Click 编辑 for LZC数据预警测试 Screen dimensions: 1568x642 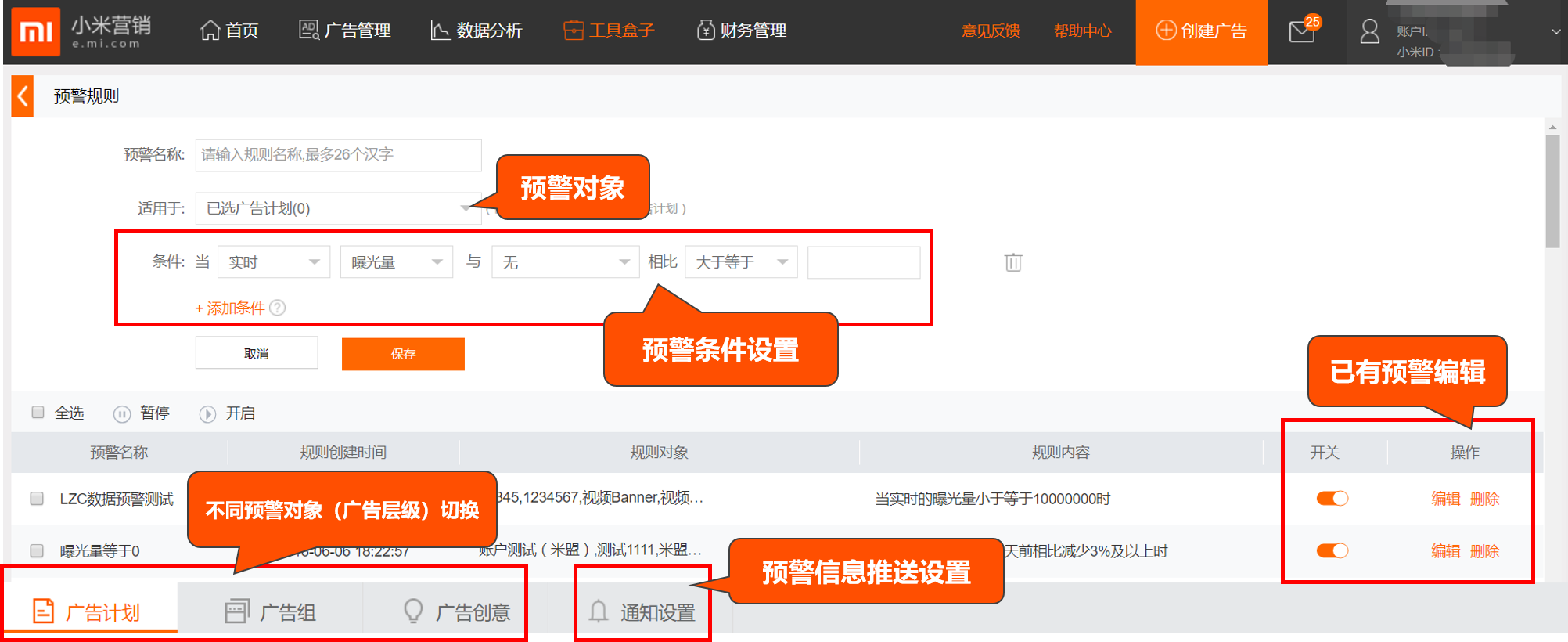(x=1445, y=499)
